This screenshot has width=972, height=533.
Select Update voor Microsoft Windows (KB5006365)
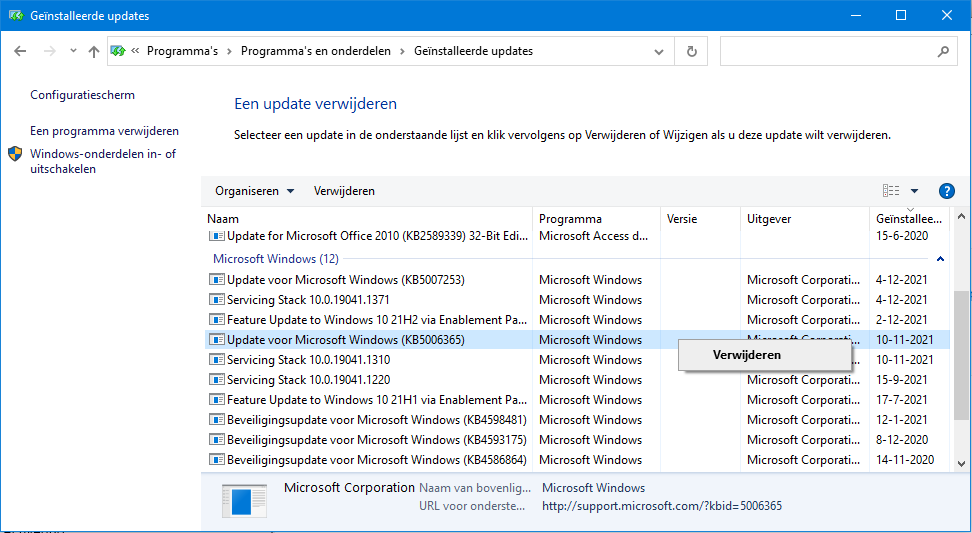click(x=577, y=340)
